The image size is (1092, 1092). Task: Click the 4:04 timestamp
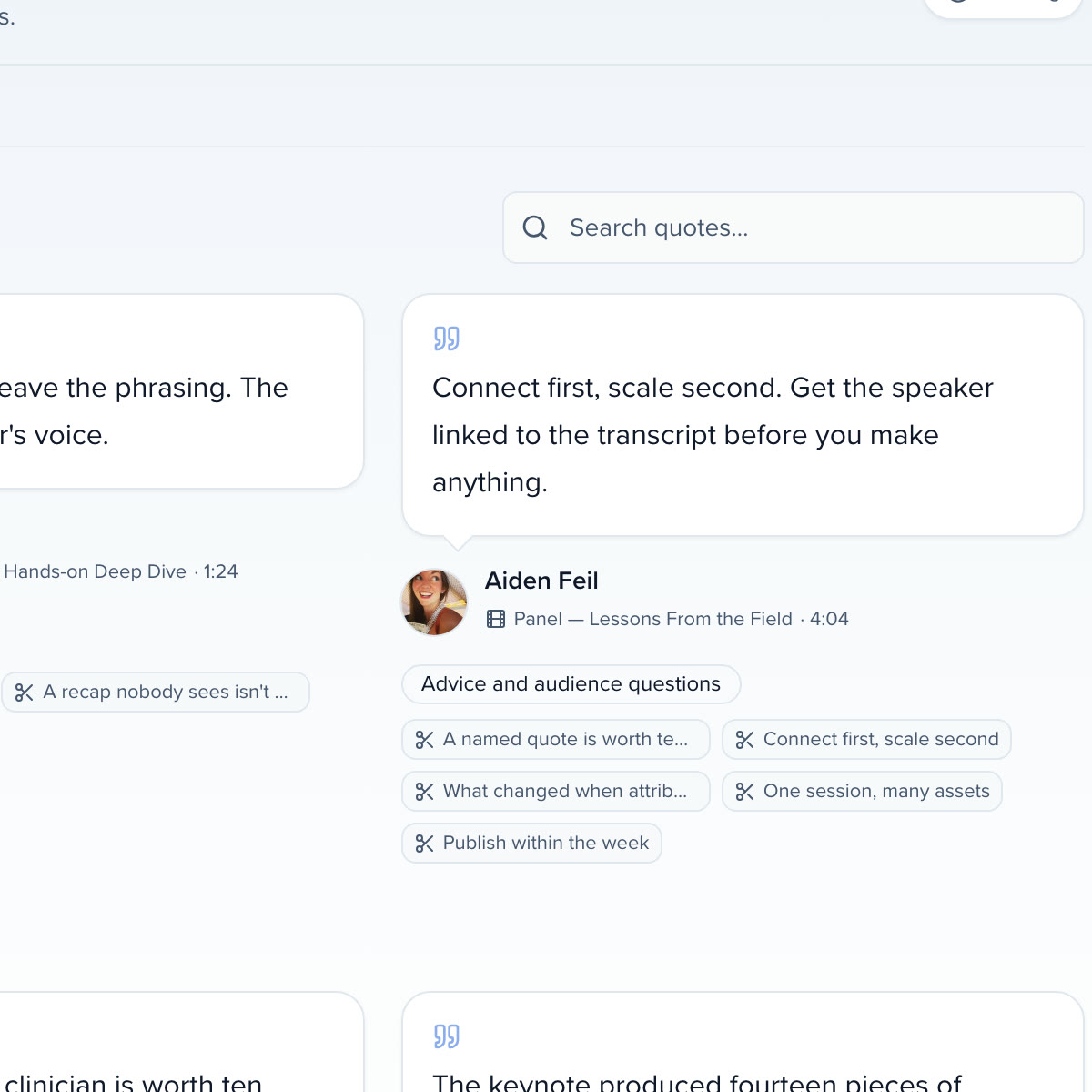[x=829, y=619]
